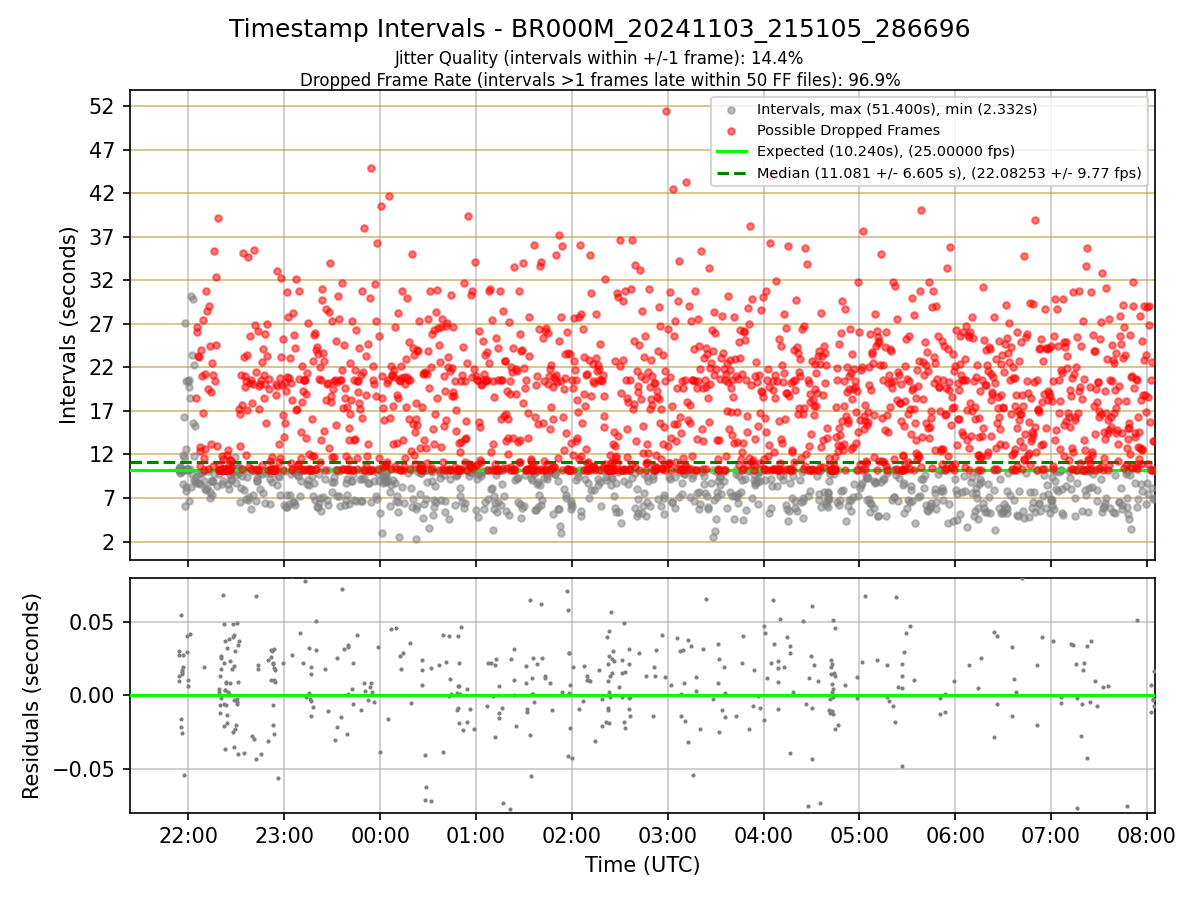Click the x-axis tick label '00:00'
Viewport: 1200px width, 900px height.
[x=379, y=835]
